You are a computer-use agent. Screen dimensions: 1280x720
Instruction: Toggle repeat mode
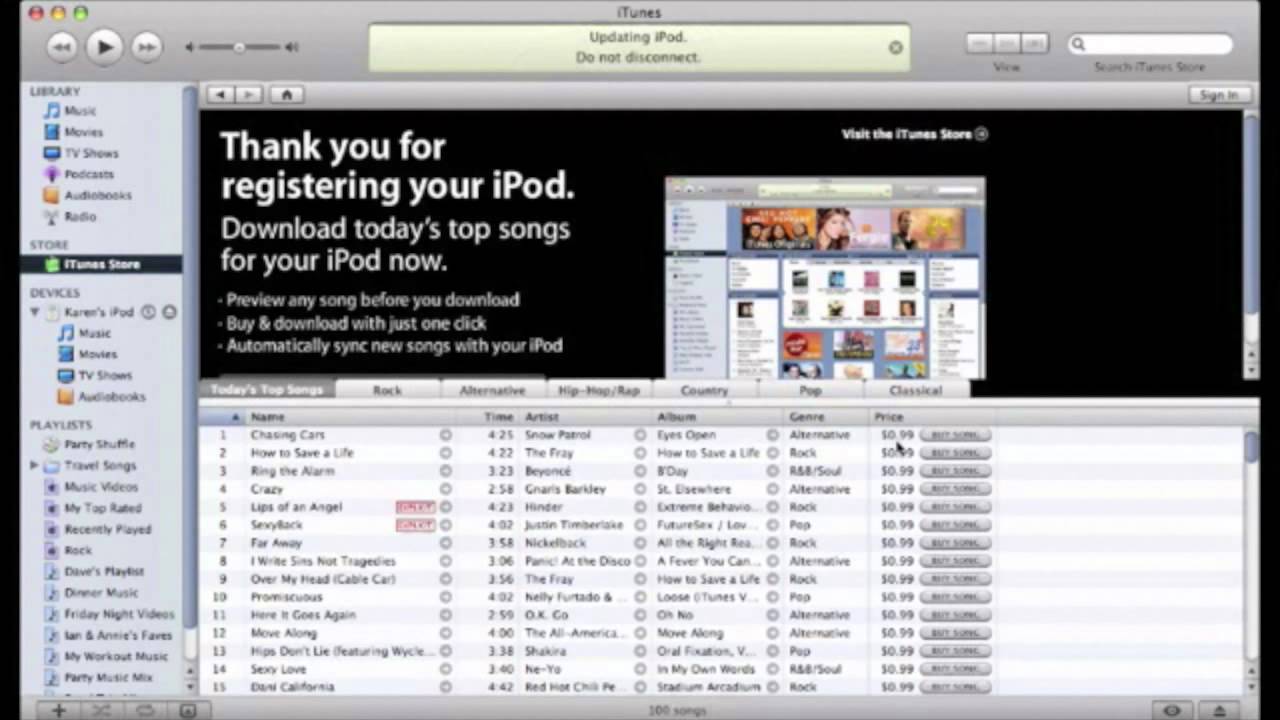tap(145, 710)
